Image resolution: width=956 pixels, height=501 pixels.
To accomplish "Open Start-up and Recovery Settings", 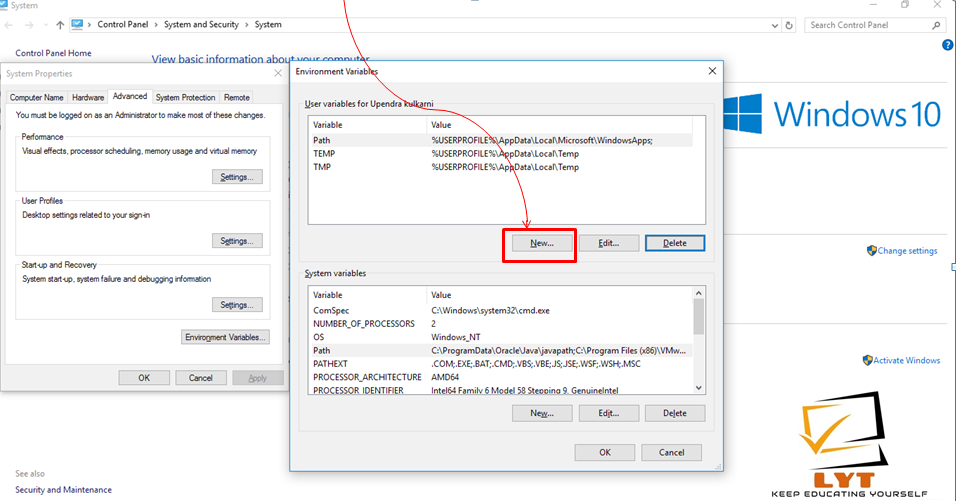I will [237, 305].
